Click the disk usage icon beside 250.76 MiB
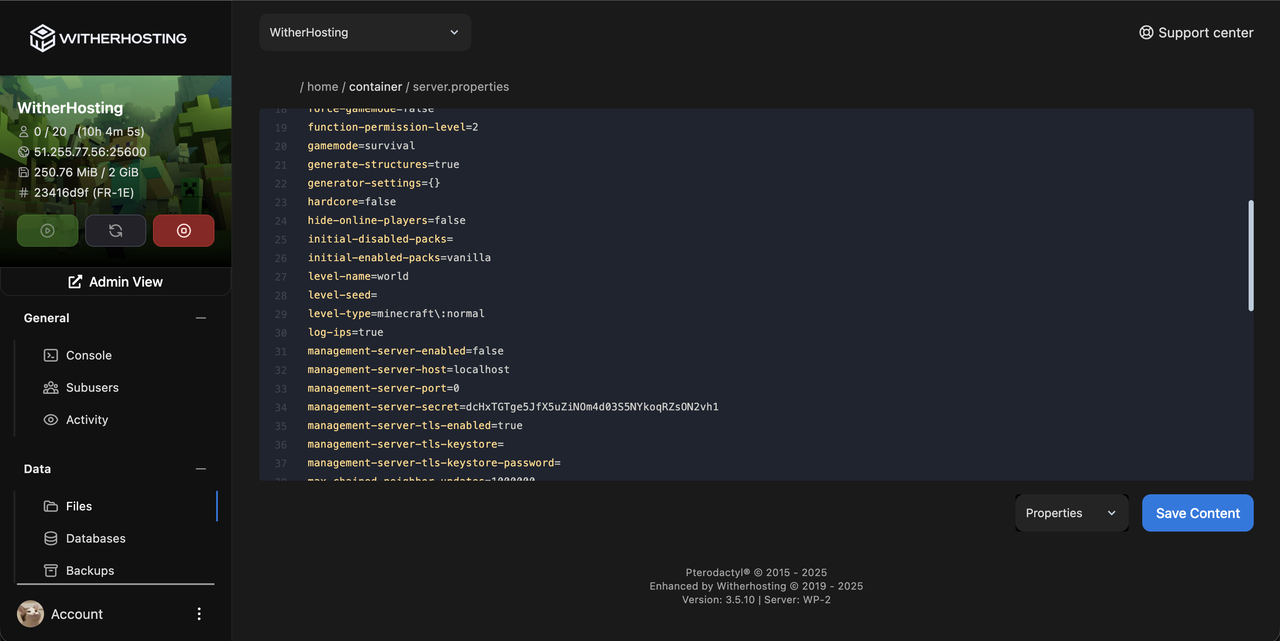1280x641 pixels. 24,172
